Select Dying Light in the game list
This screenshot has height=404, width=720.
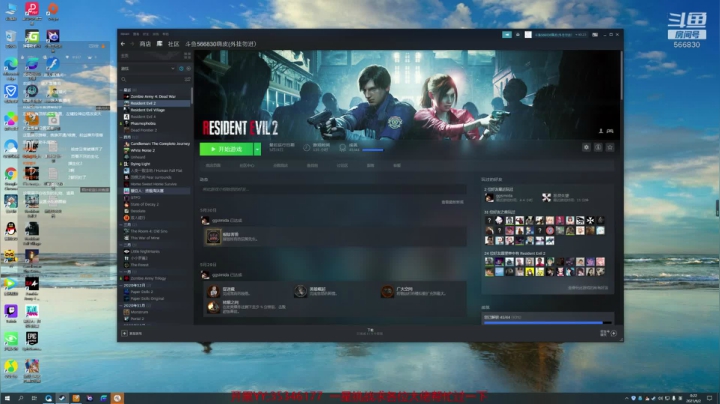(140, 164)
